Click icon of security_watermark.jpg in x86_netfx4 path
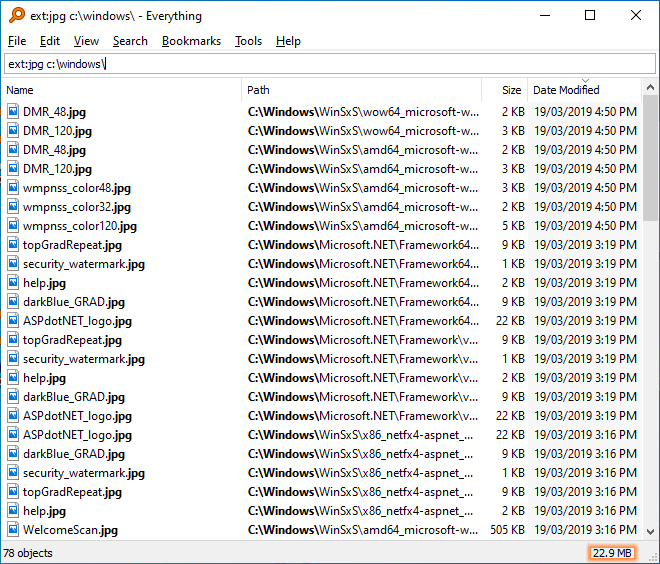This screenshot has height=564, width=660. coord(13,473)
